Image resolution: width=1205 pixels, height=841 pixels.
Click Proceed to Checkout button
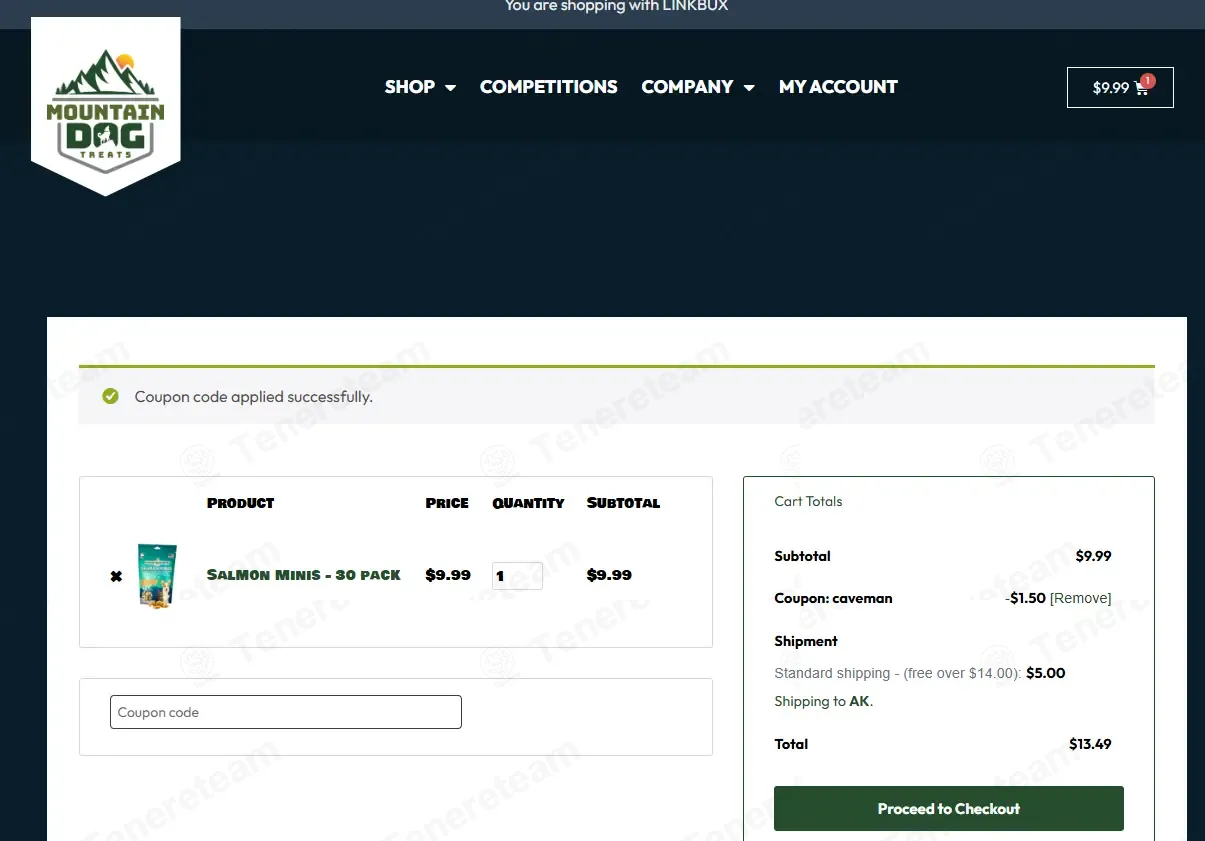click(x=949, y=808)
